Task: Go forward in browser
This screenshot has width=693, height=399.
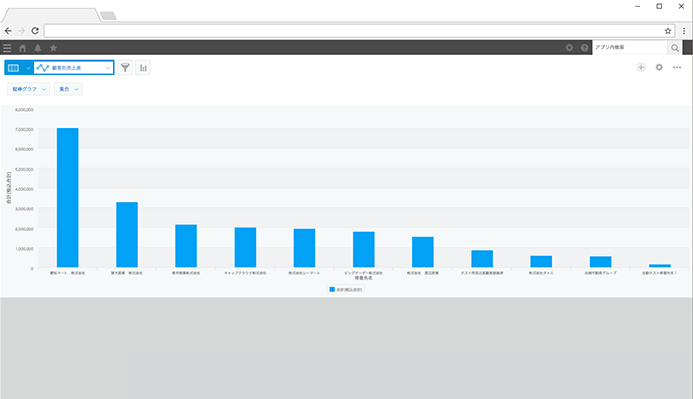Action: click(x=21, y=30)
